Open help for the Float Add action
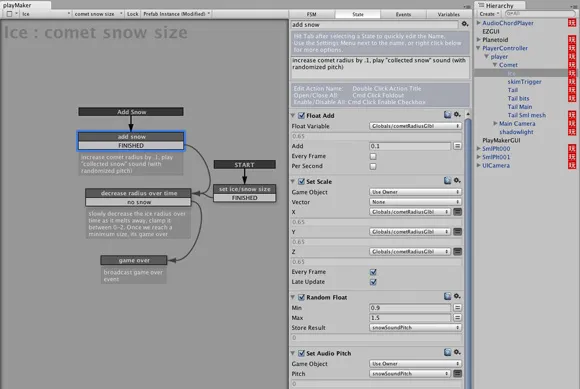Viewport: 580px width, 389px height. point(448,115)
